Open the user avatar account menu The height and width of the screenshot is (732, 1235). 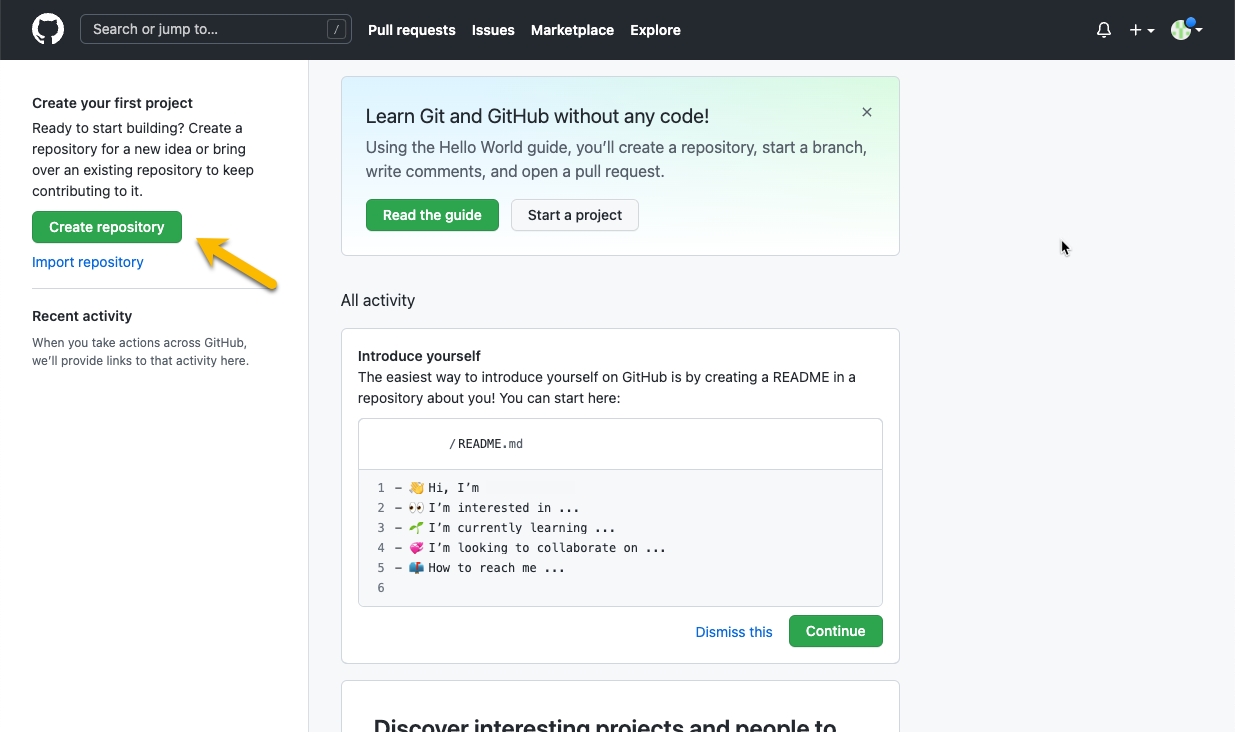click(1186, 30)
